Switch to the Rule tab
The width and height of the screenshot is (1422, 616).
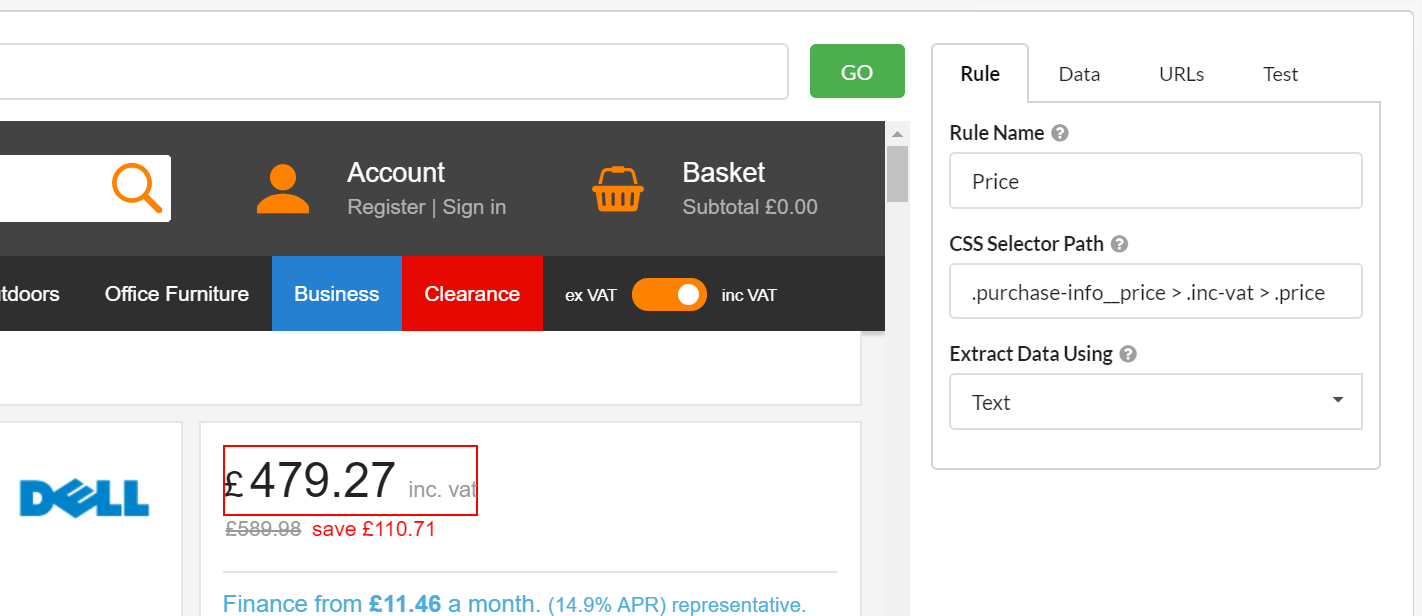click(980, 74)
